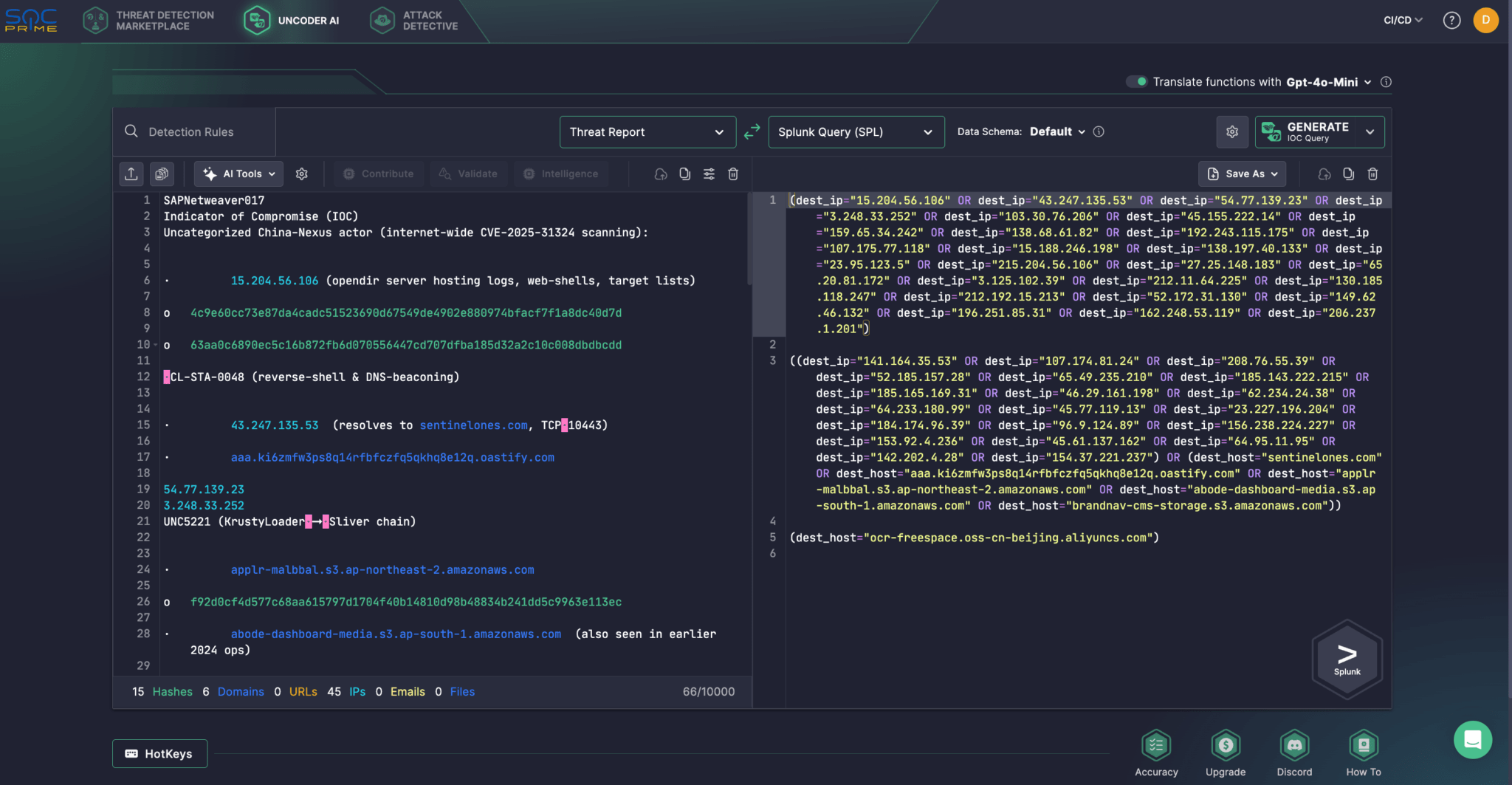Delete the generated Splunk query output

(1372, 174)
